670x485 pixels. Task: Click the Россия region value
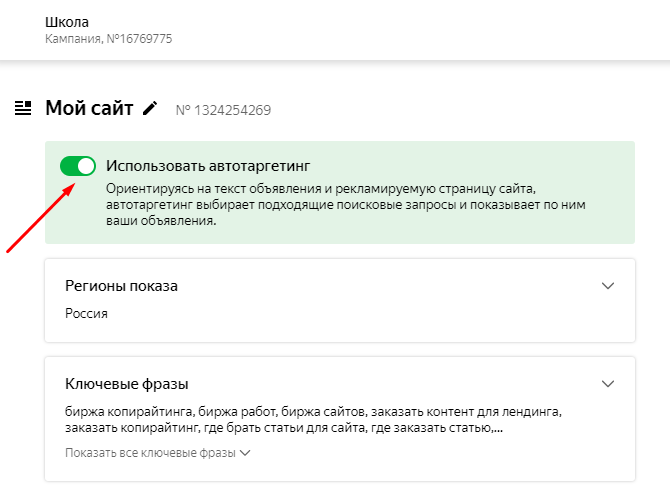pyautogui.click(x=86, y=314)
